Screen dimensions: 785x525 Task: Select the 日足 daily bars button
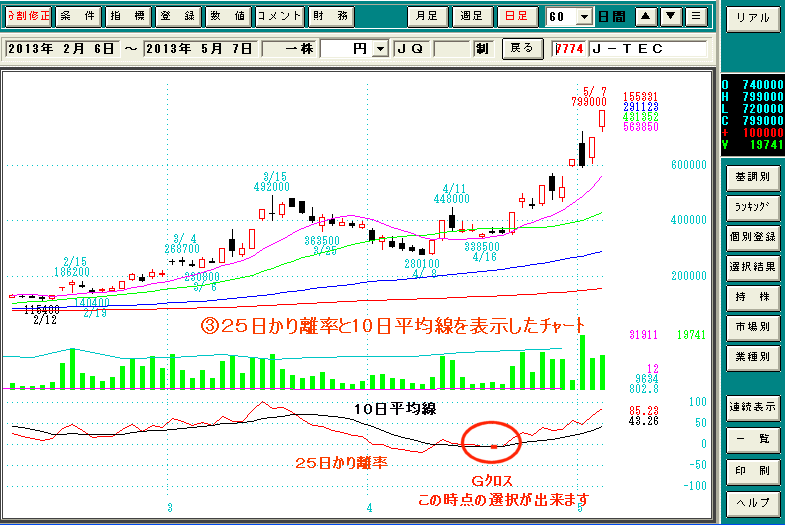(x=517, y=17)
